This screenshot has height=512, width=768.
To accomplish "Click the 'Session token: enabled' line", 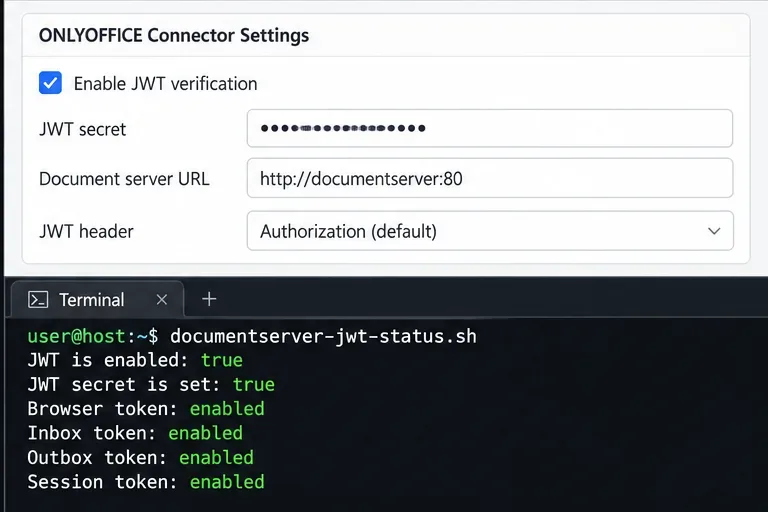I will tap(146, 482).
